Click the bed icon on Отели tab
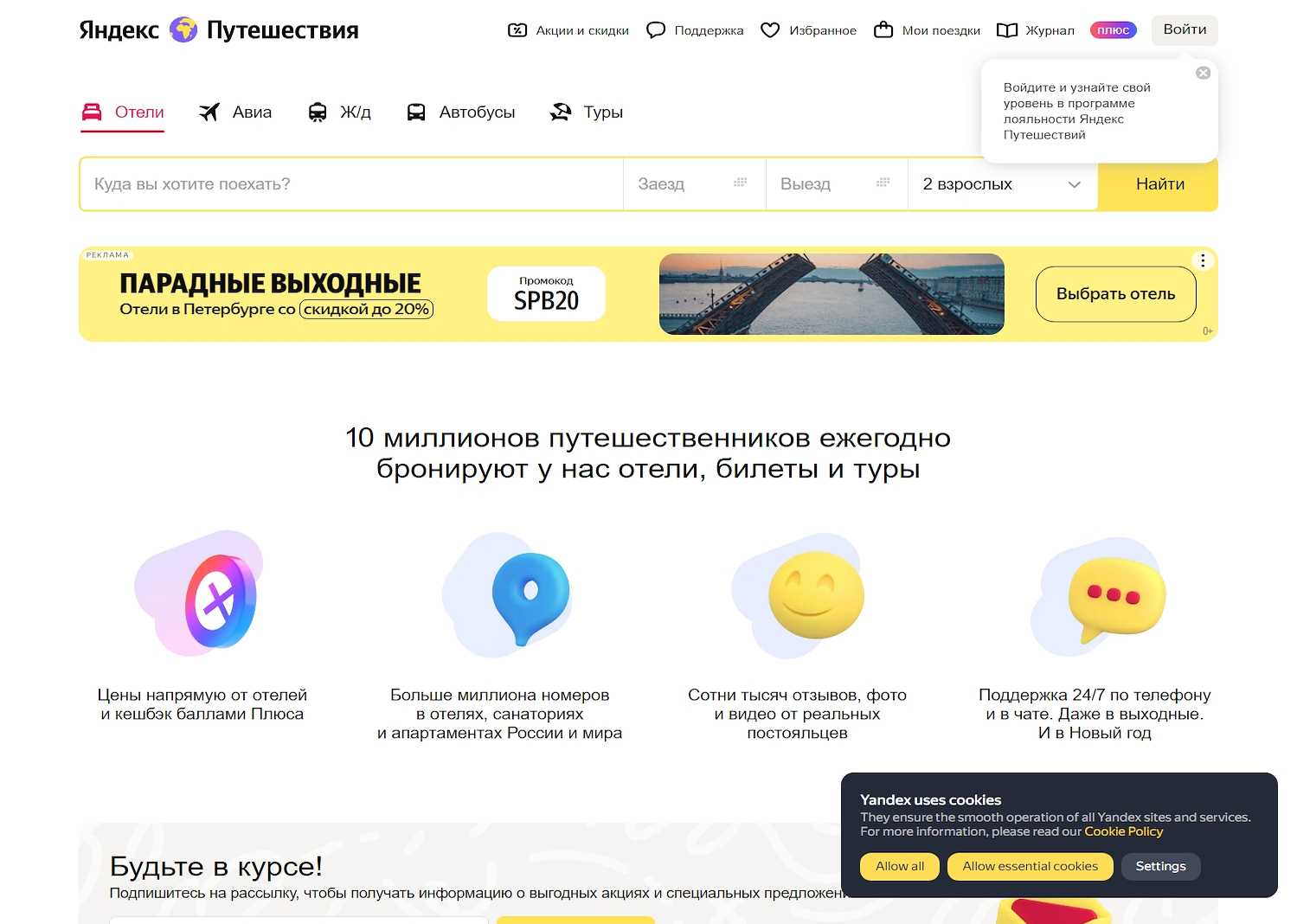Viewport: 1297px width, 924px height. tap(92, 112)
